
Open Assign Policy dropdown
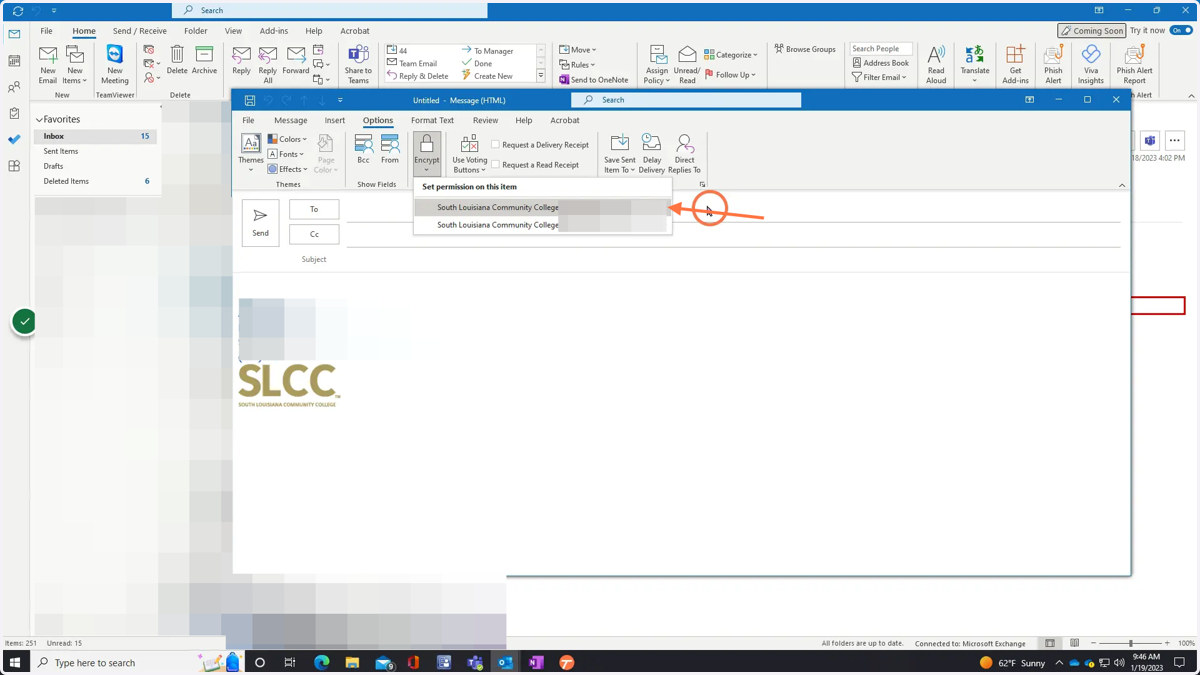(x=657, y=65)
